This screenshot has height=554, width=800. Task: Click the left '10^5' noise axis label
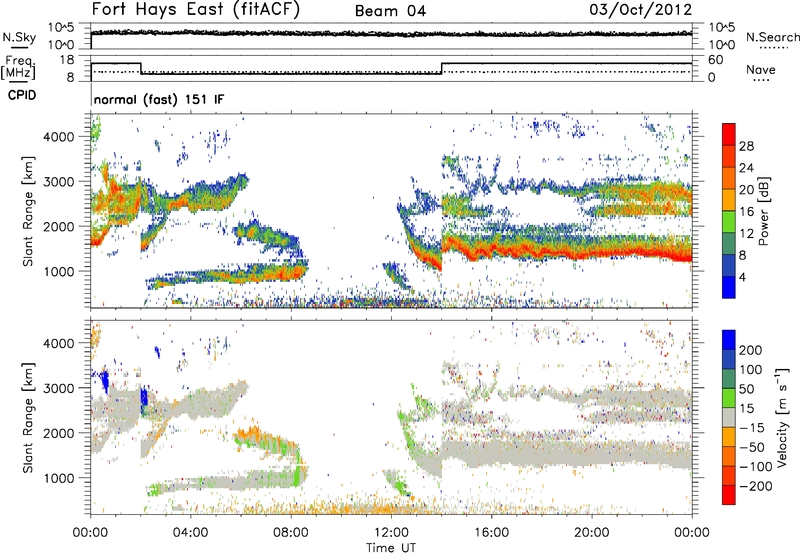(61, 28)
